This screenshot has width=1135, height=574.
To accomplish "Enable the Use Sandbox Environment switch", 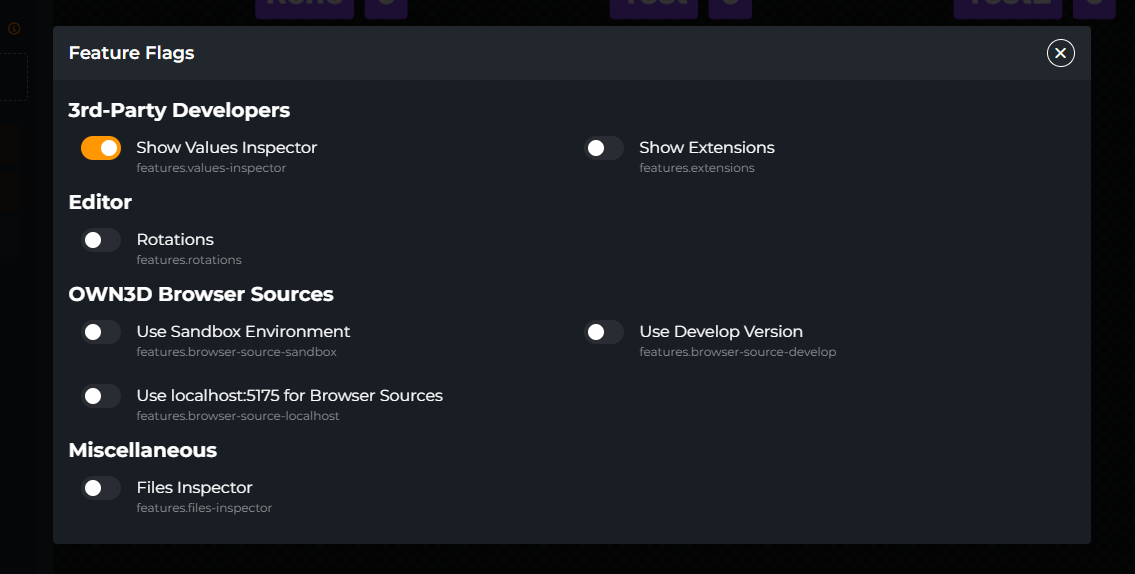I will 101,332.
